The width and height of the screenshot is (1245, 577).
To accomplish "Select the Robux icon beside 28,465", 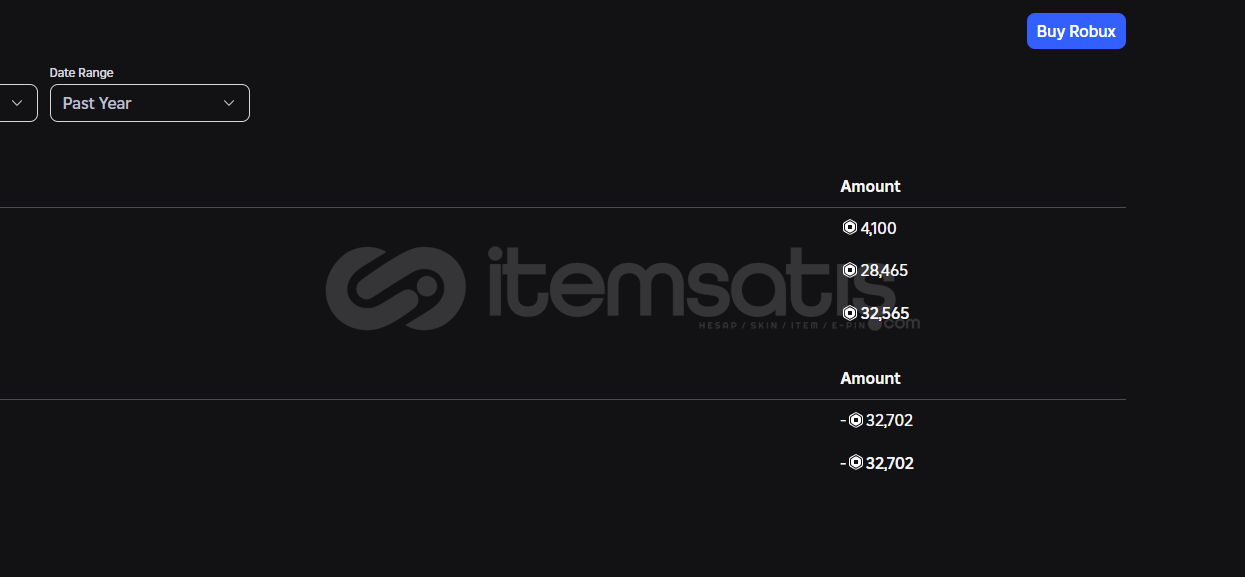I will 850,270.
